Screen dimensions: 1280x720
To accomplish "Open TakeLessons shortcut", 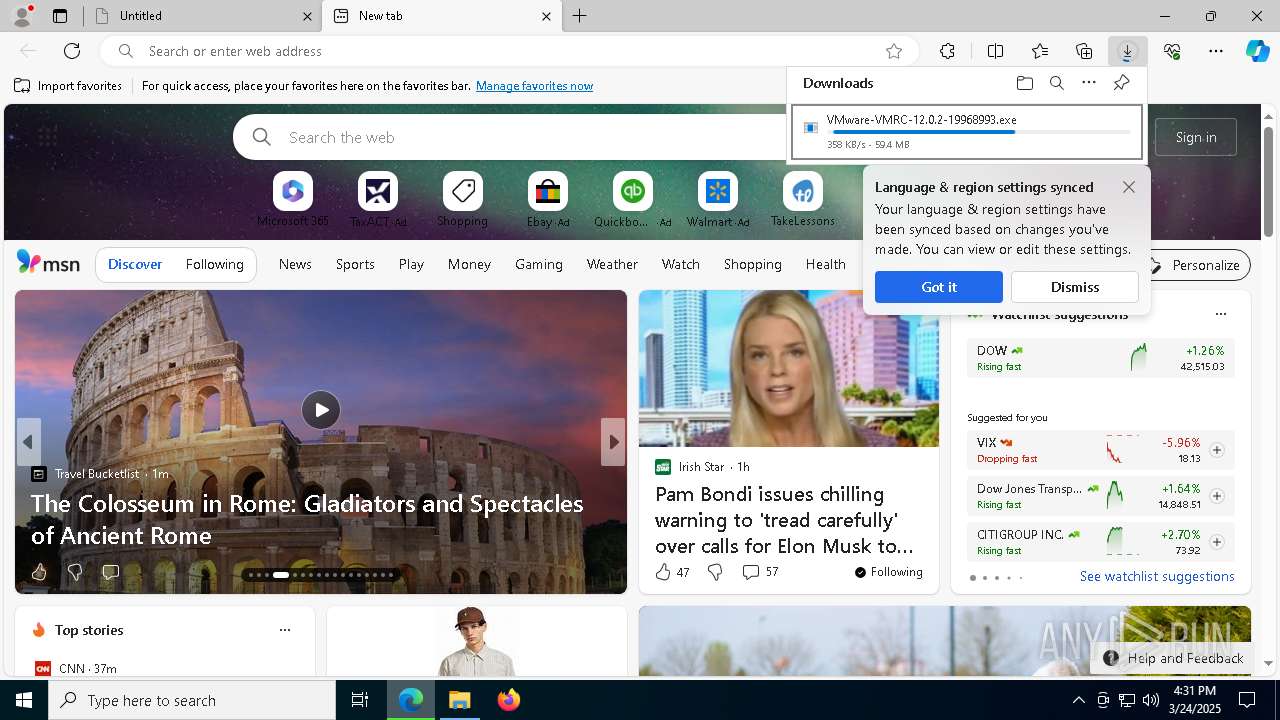I will click(803, 199).
